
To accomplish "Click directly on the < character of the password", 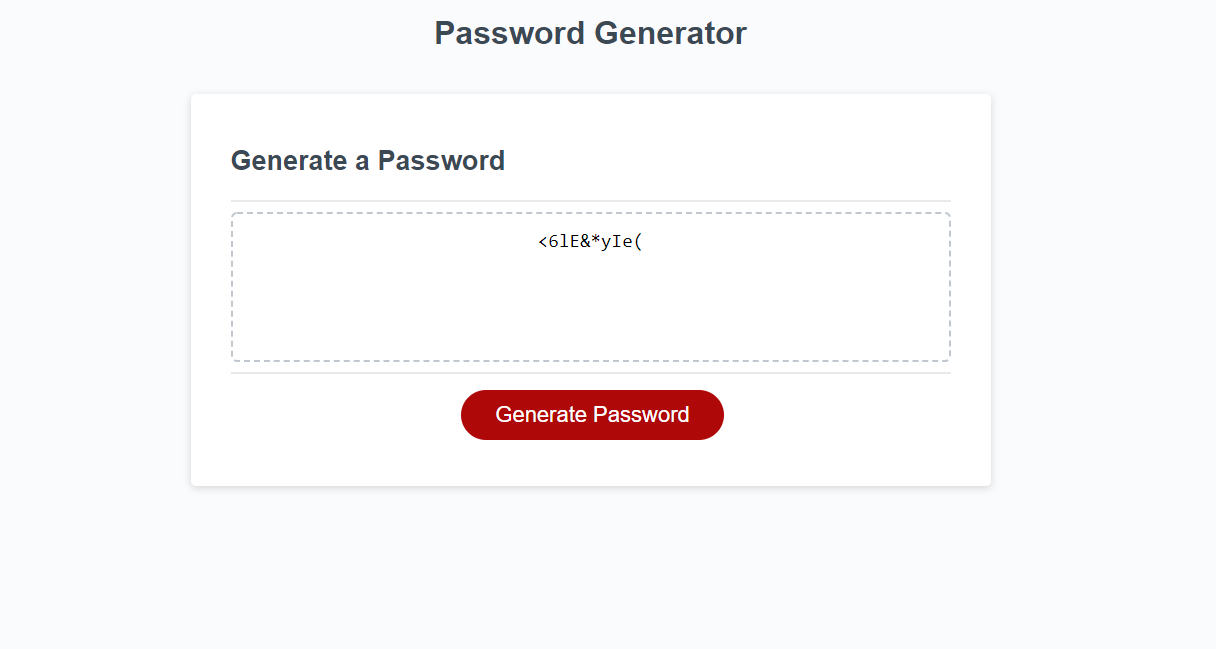I will pyautogui.click(x=544, y=241).
